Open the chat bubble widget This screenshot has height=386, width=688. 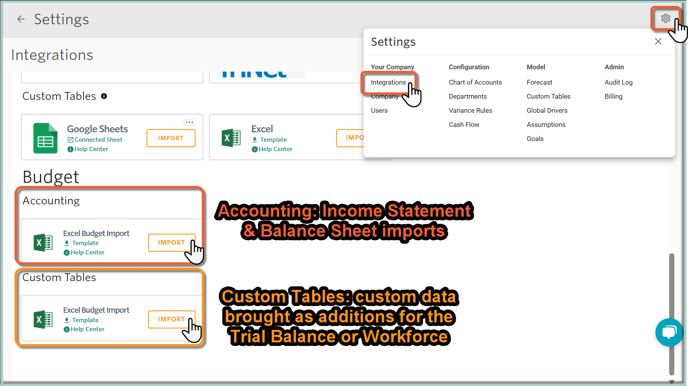[x=669, y=332]
